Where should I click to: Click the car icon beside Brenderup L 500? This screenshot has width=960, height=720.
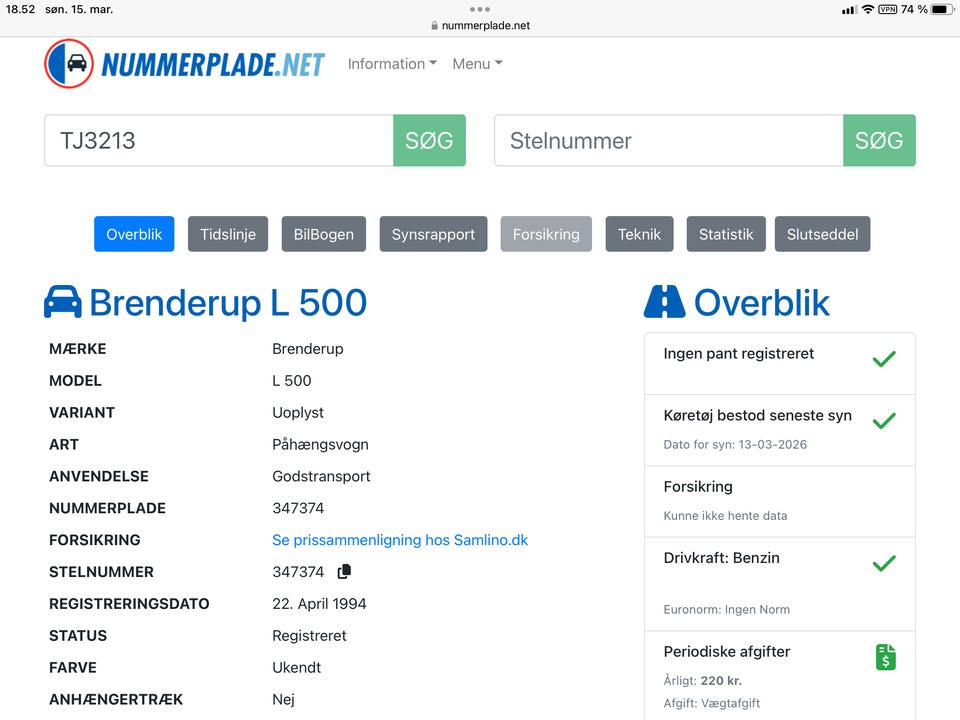(62, 302)
